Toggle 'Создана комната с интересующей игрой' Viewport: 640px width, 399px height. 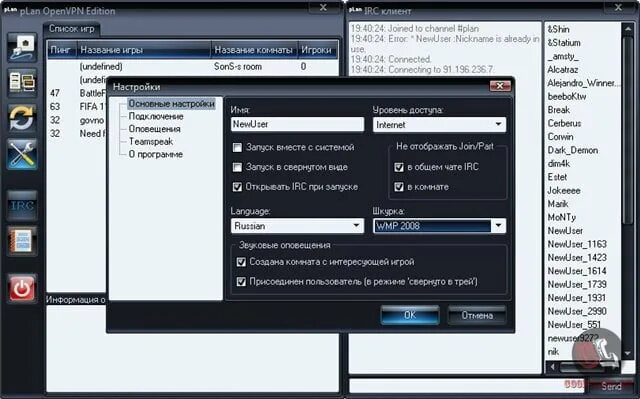click(241, 262)
